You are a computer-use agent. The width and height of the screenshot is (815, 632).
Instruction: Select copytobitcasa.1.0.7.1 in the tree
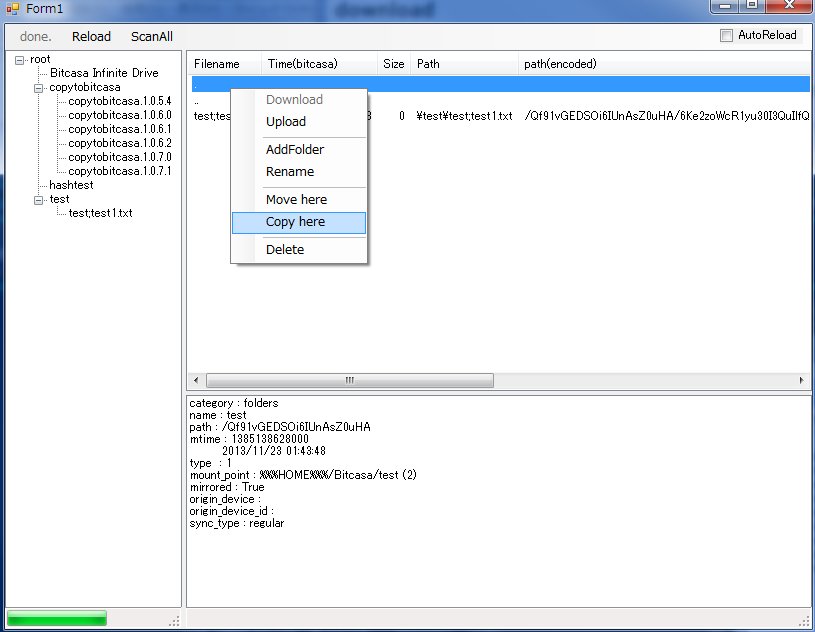click(120, 172)
